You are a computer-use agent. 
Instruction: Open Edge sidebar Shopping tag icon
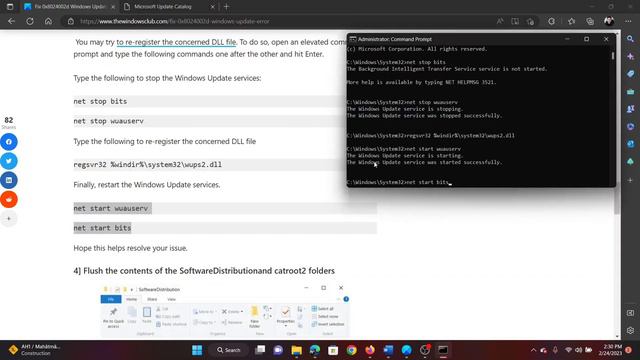coord(630,74)
